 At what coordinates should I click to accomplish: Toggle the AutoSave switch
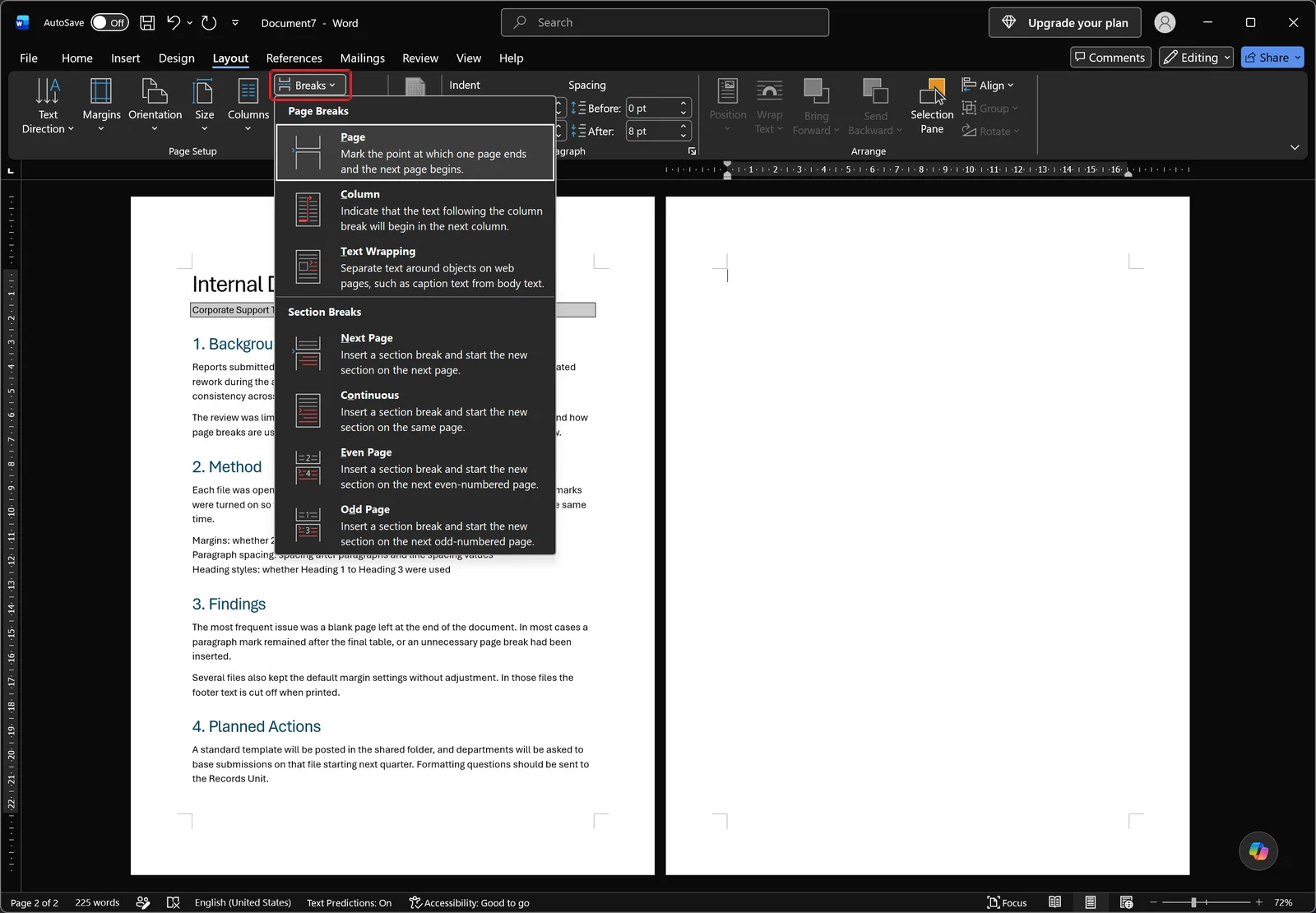click(x=109, y=22)
